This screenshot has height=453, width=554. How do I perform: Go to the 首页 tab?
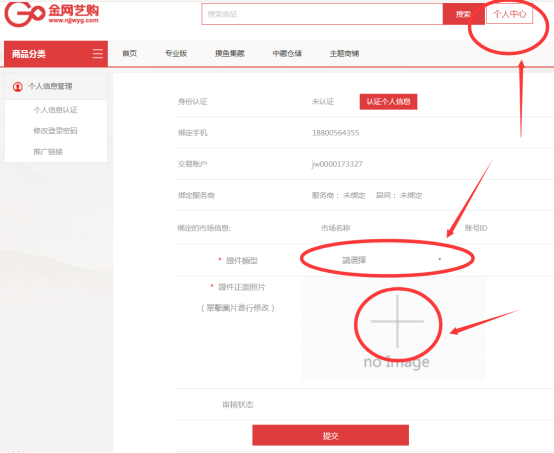click(129, 53)
